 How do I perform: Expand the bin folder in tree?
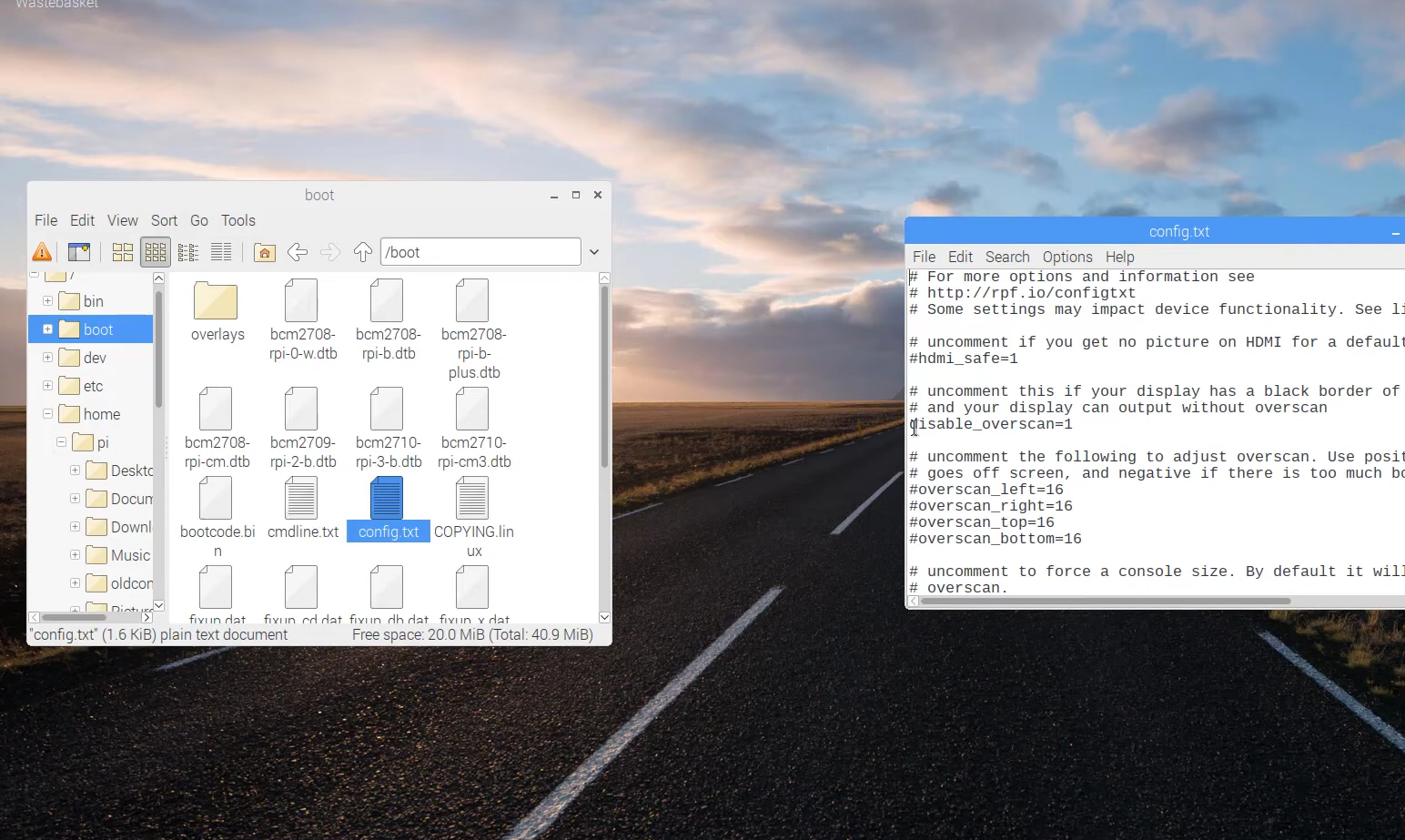click(x=47, y=300)
